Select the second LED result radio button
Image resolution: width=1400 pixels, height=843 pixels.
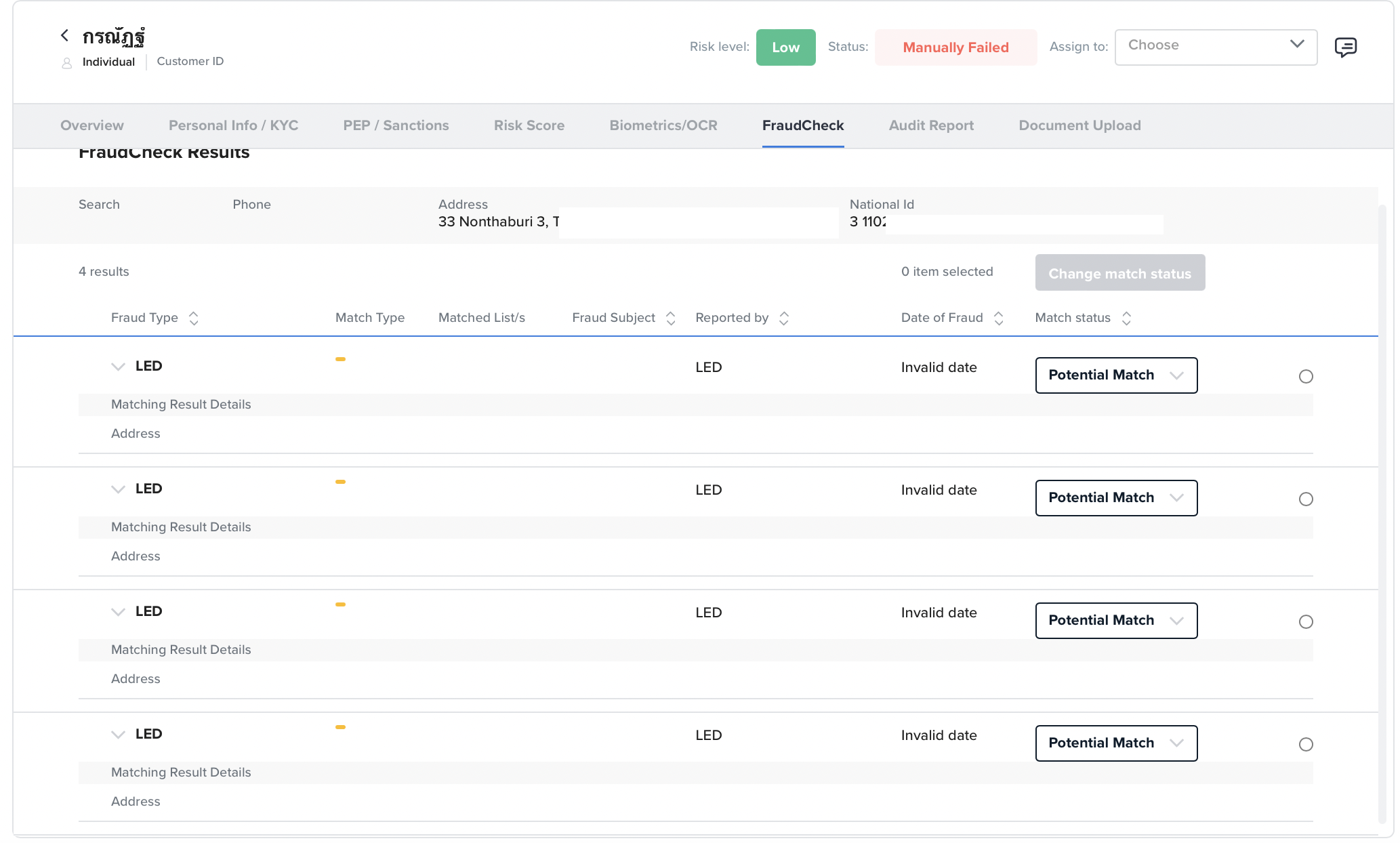point(1306,499)
